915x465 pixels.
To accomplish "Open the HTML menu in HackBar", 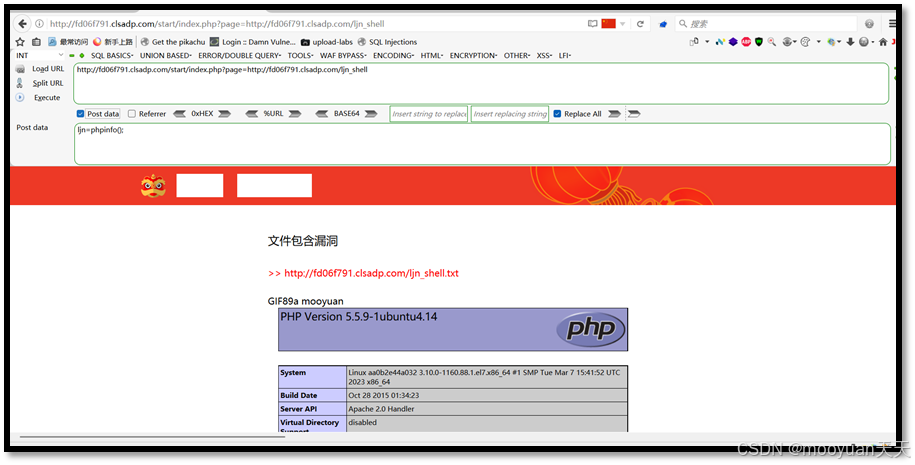I will (432, 55).
